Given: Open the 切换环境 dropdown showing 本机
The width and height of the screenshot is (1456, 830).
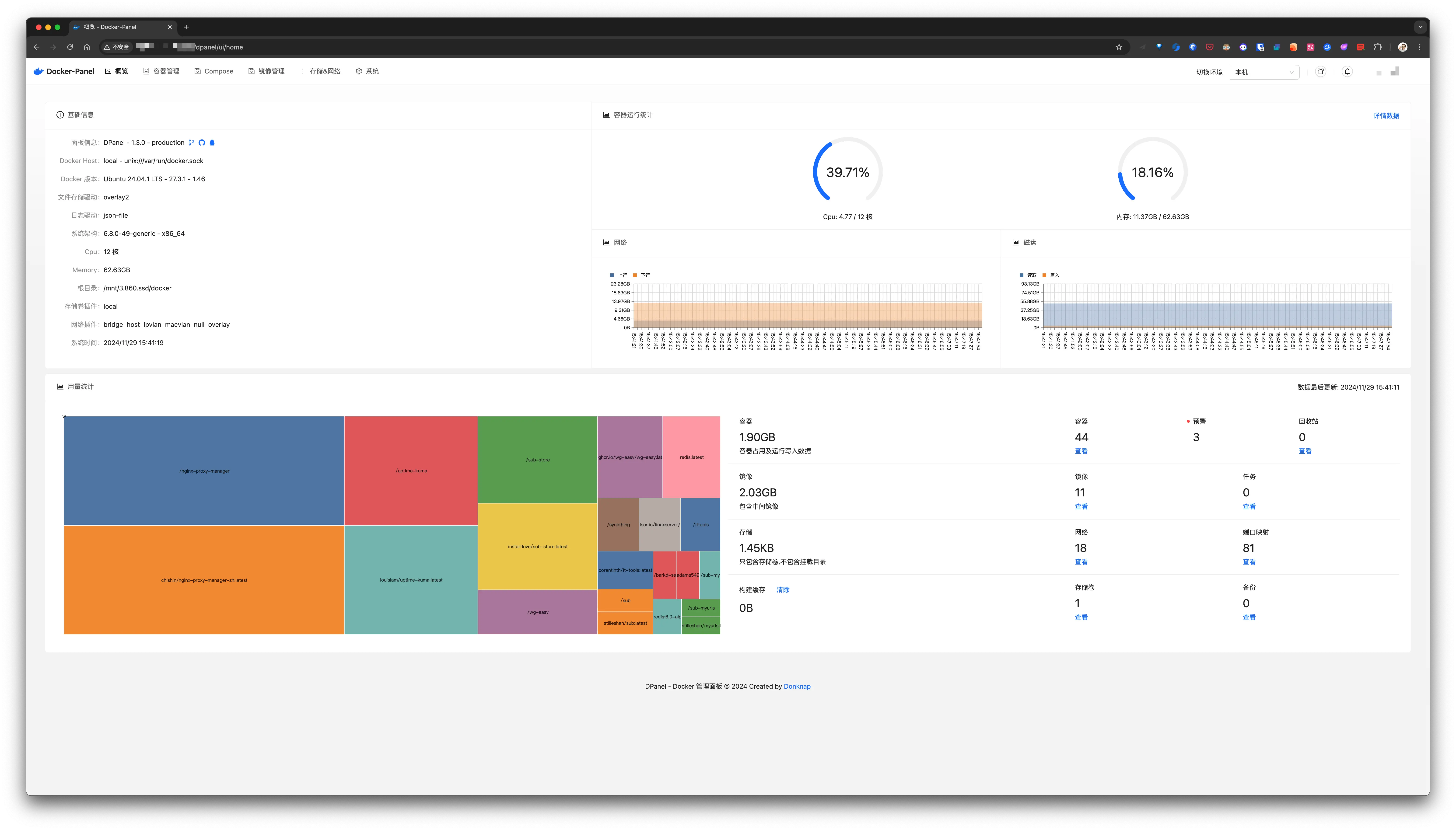Looking at the screenshot, I should [x=1264, y=72].
